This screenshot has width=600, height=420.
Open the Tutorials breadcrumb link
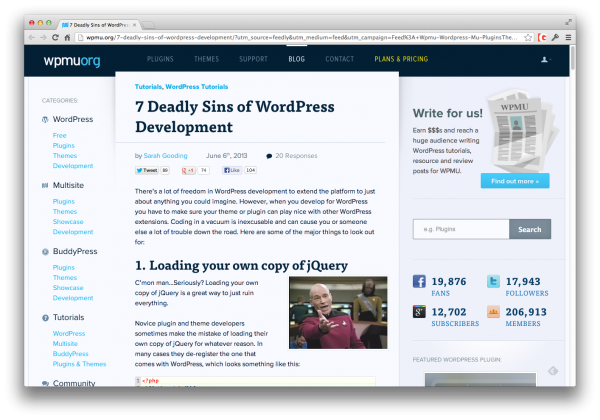148,87
